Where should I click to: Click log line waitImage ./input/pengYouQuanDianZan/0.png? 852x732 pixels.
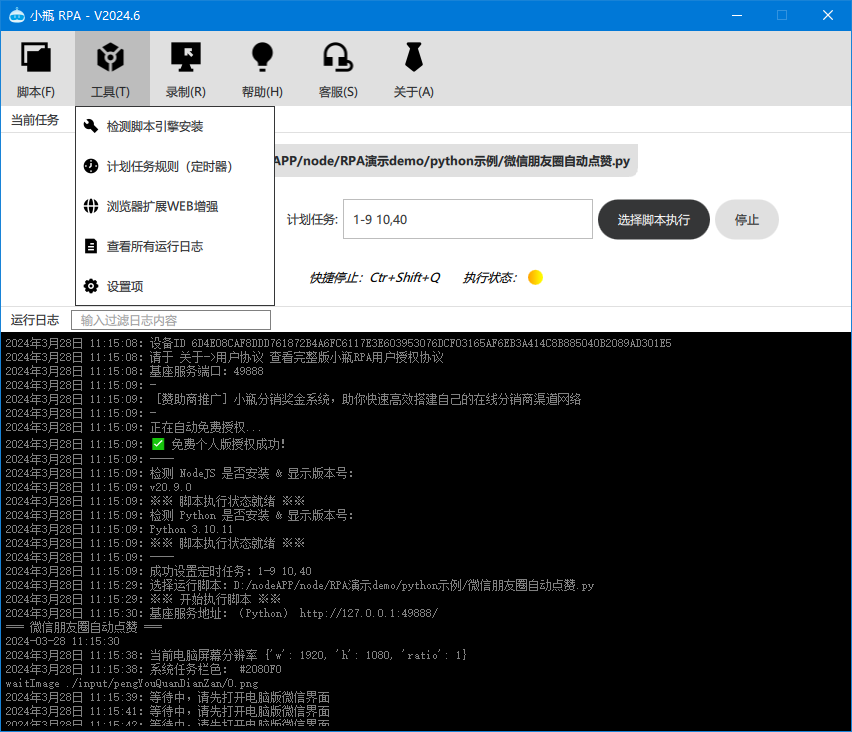click(132, 684)
